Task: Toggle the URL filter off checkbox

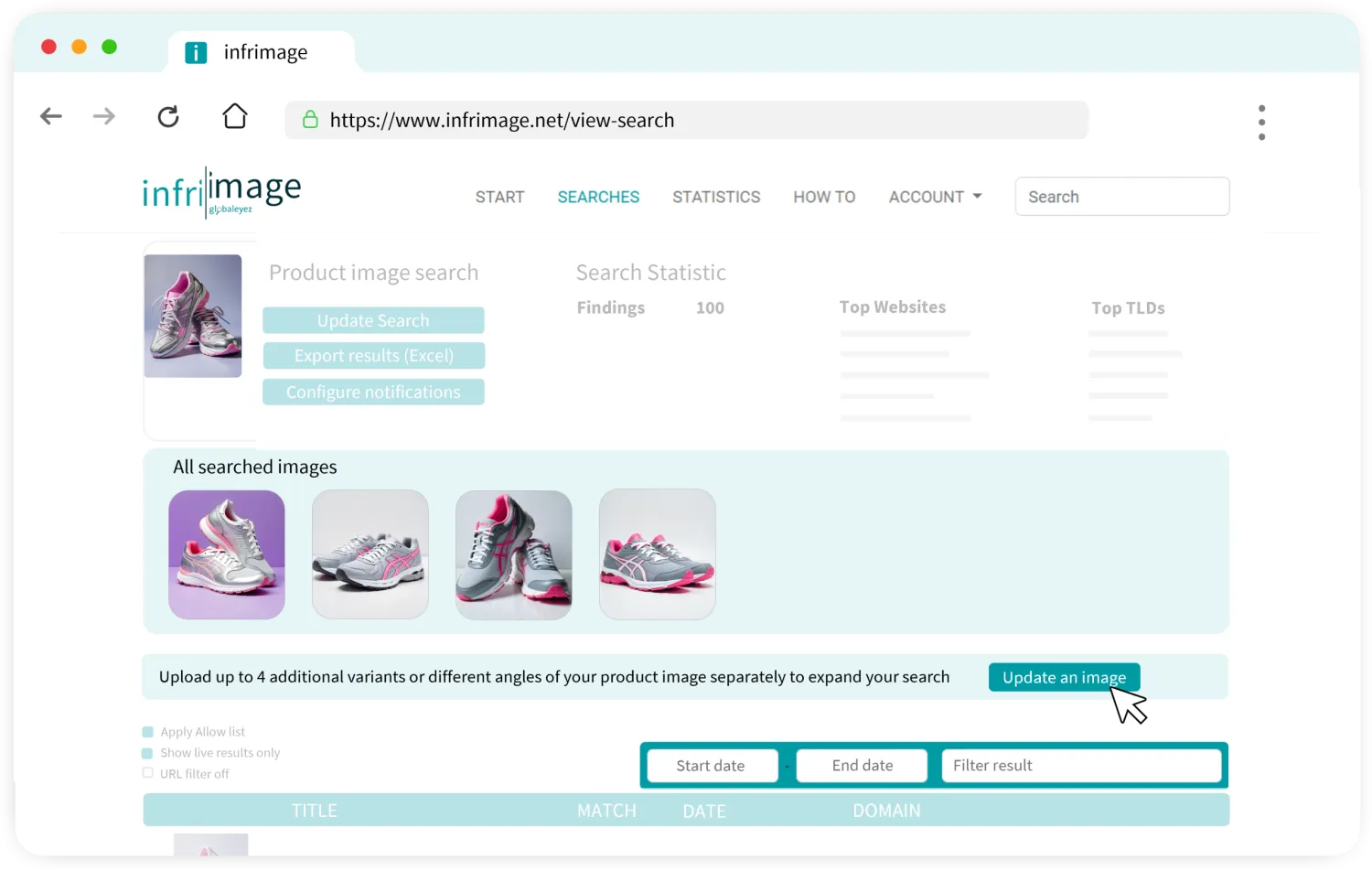Action: 147,773
